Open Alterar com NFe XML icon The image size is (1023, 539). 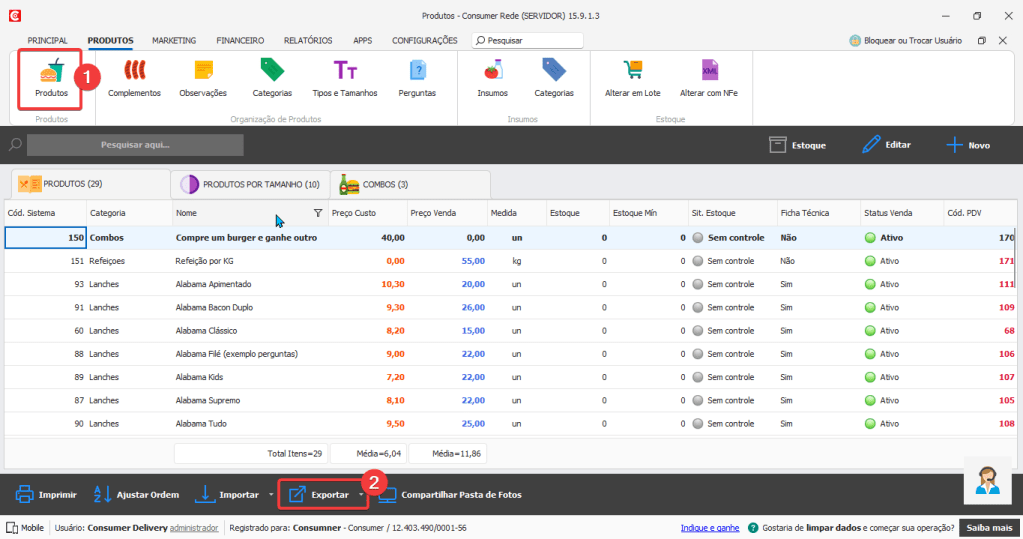click(709, 72)
